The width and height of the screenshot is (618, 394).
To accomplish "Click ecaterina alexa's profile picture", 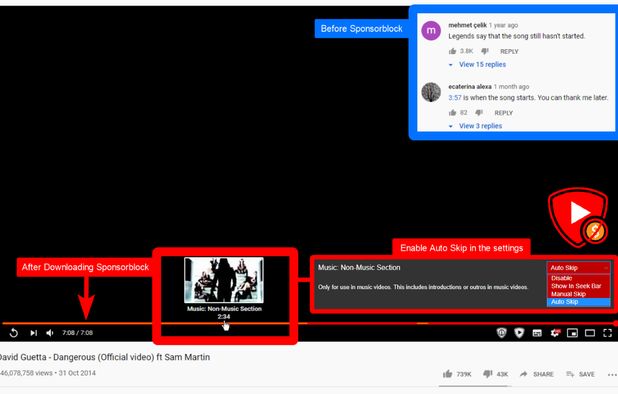I will pos(431,92).
